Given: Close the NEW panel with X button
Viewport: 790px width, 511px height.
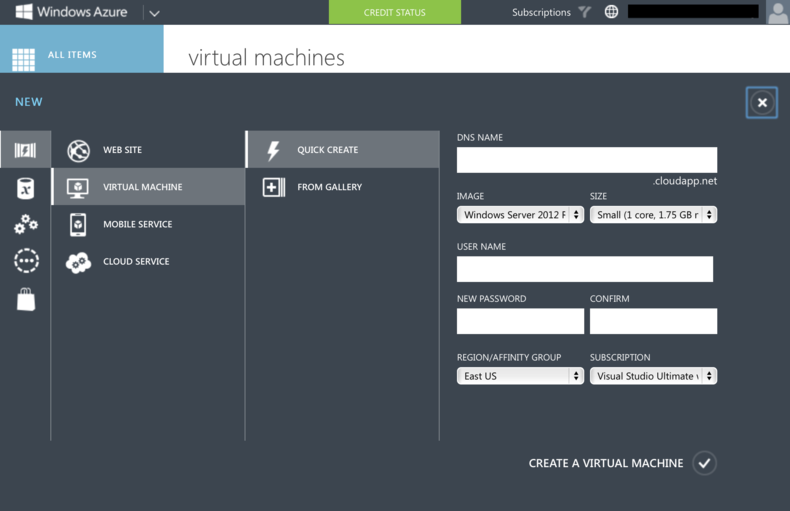Looking at the screenshot, I should (762, 103).
